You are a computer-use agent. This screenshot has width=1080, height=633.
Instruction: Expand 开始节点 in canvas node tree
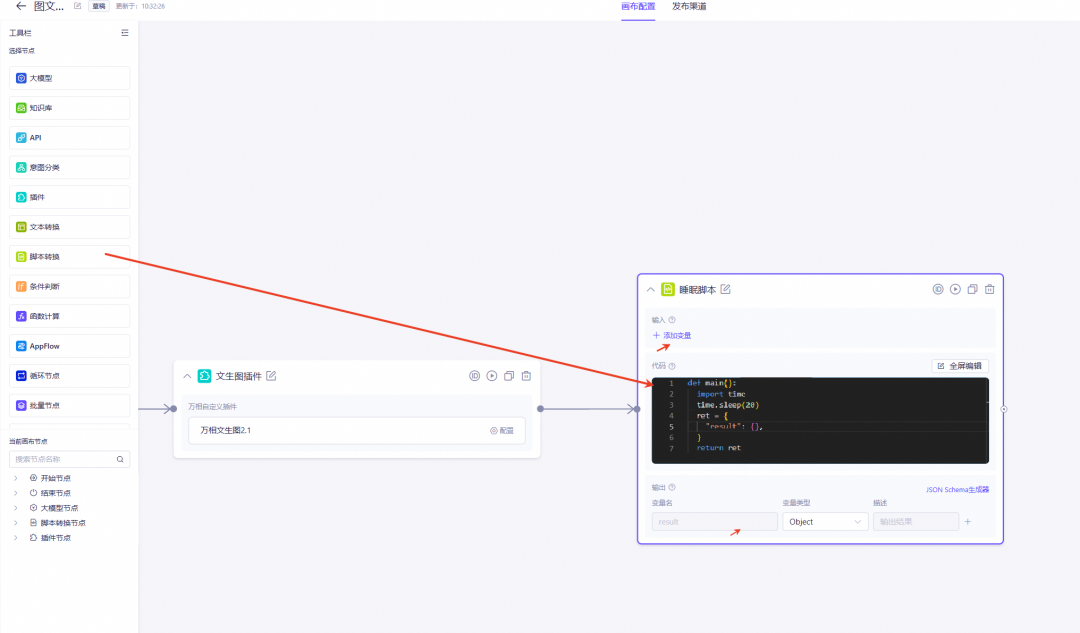point(16,478)
